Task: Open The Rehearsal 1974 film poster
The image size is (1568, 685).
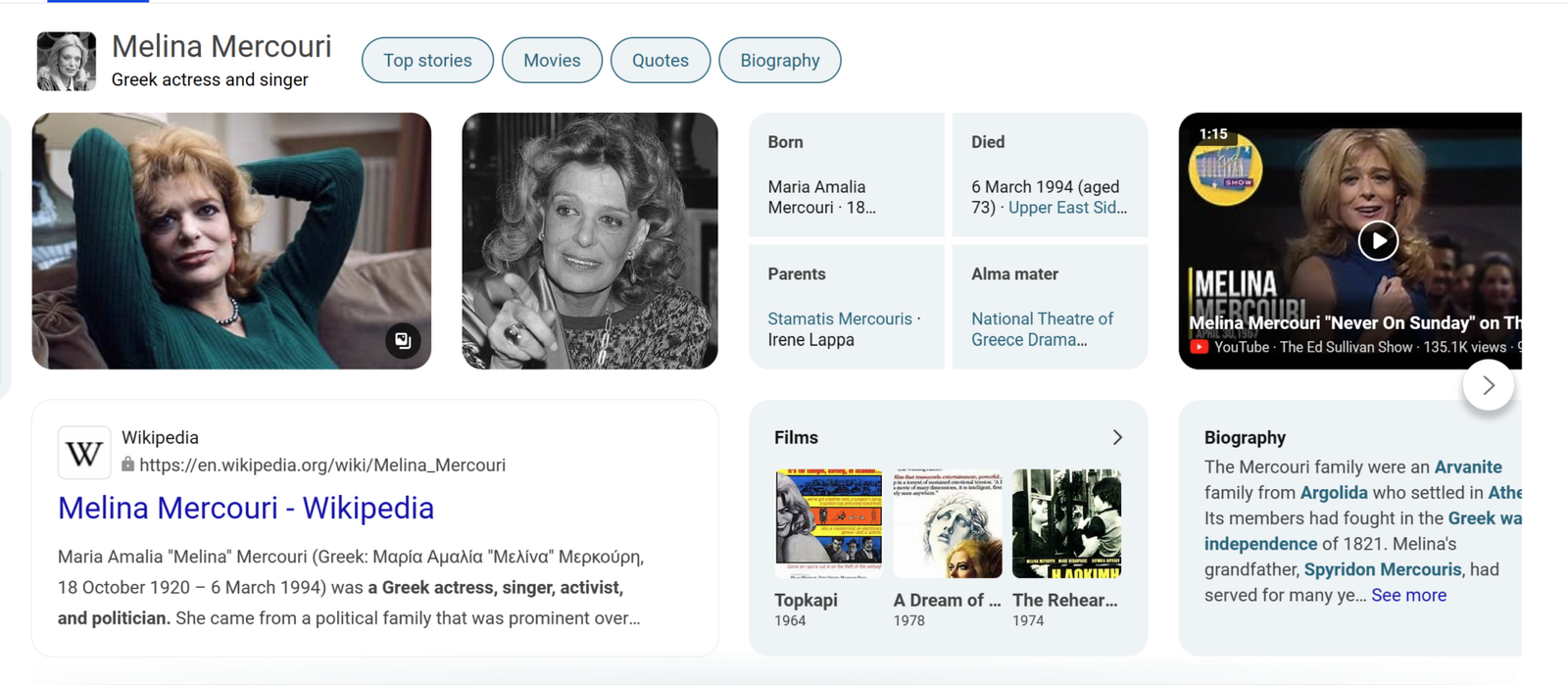Action: pos(1066,522)
